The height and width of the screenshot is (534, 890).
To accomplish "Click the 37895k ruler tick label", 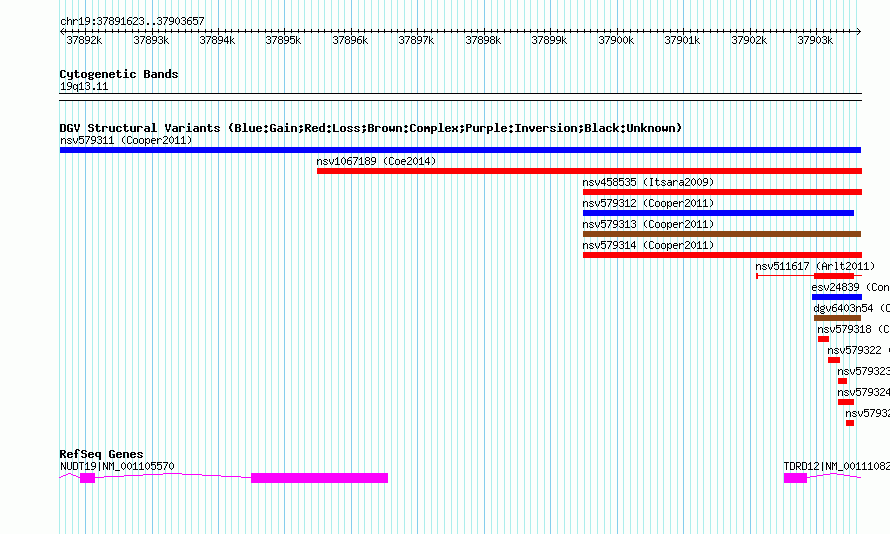I will pos(283,40).
